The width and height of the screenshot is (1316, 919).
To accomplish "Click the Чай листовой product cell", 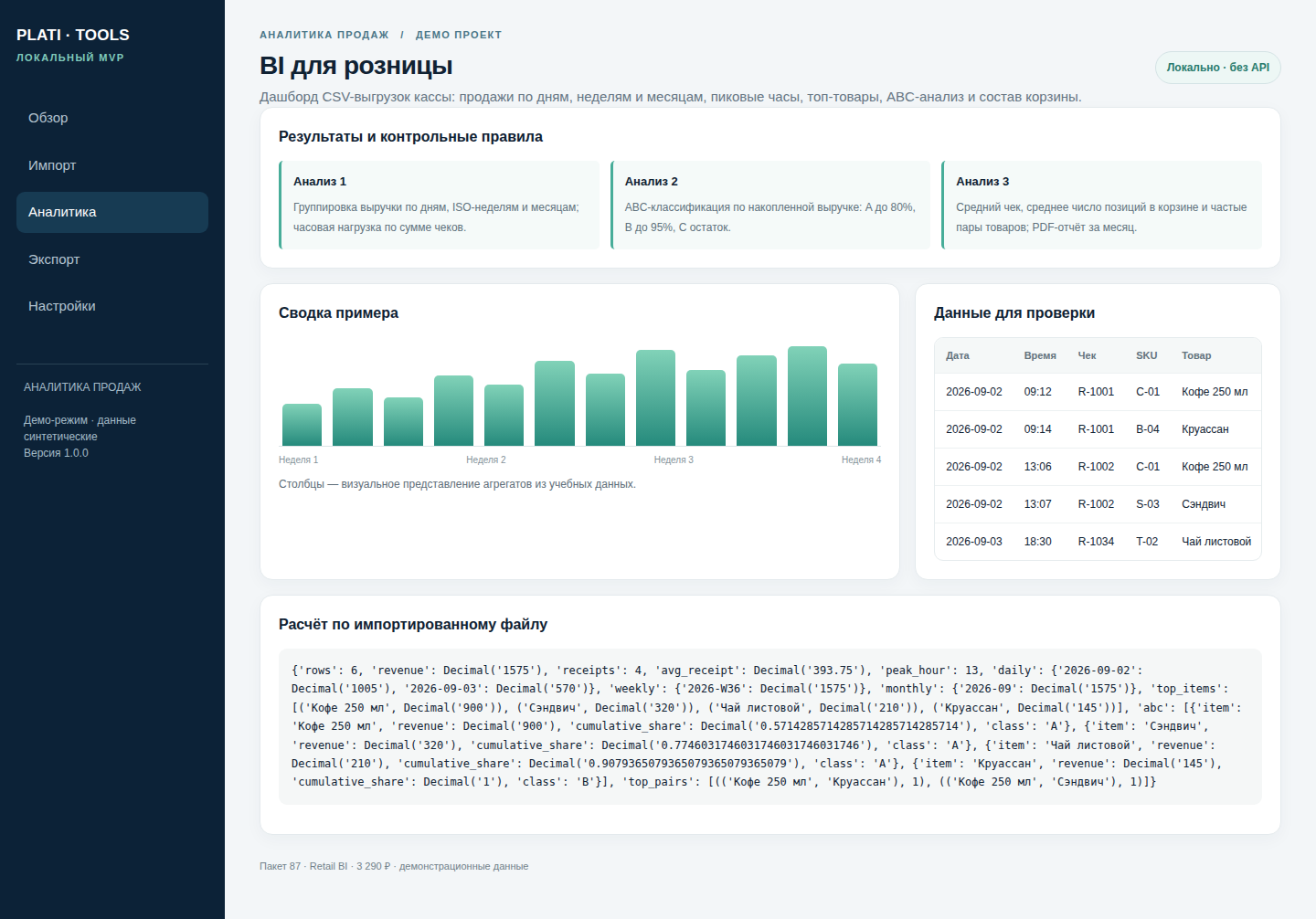I will [x=1216, y=542].
